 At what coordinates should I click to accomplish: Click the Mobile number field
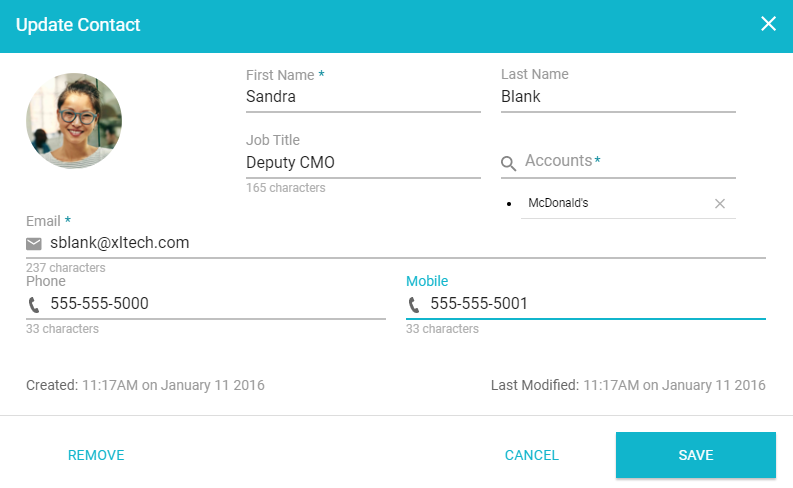[x=595, y=304]
